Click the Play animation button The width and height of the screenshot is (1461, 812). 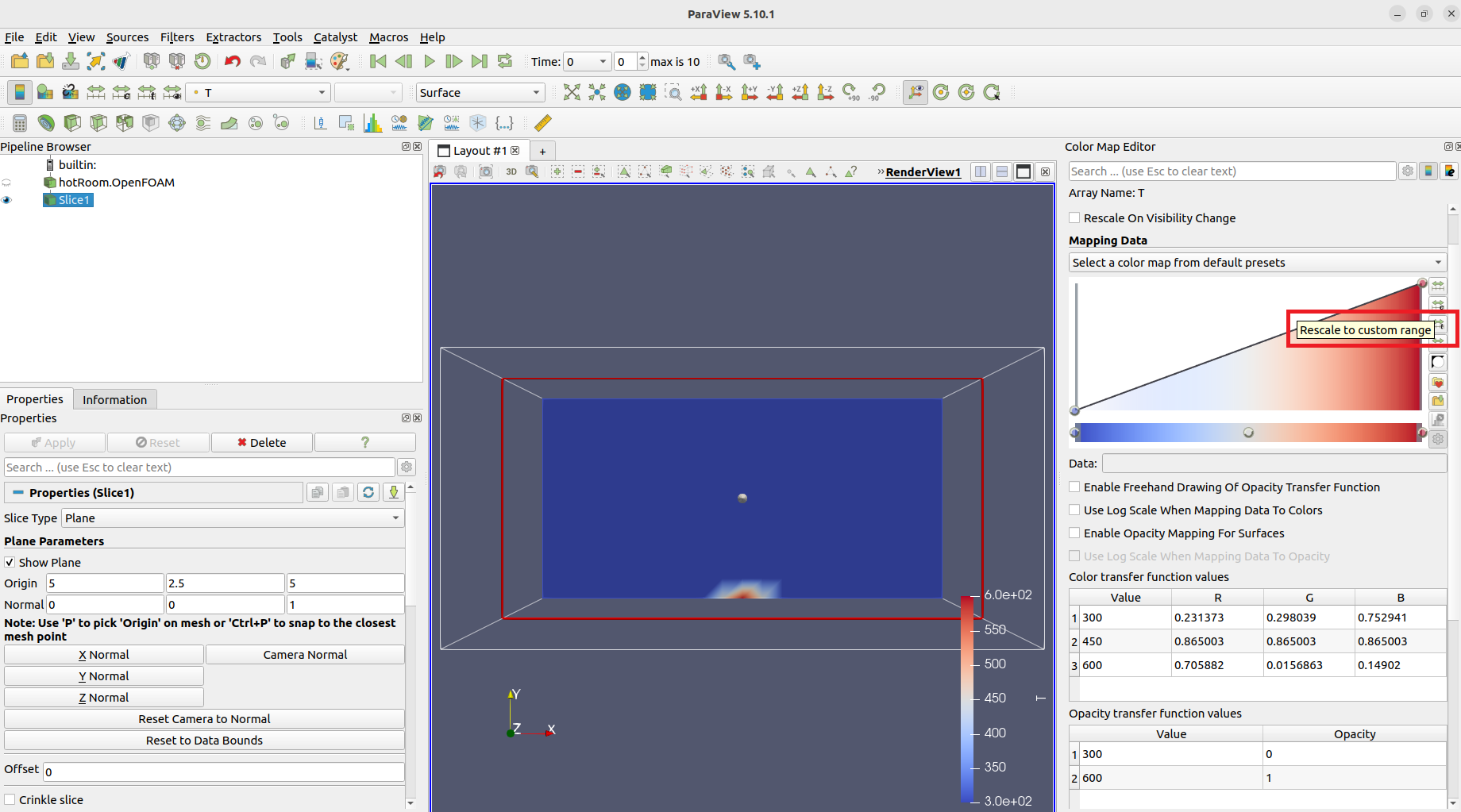click(x=430, y=62)
